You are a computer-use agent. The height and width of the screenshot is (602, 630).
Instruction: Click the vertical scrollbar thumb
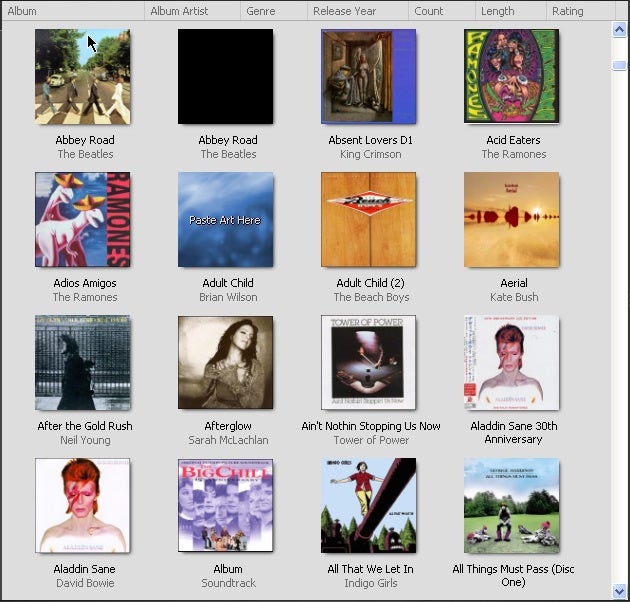(x=619, y=65)
